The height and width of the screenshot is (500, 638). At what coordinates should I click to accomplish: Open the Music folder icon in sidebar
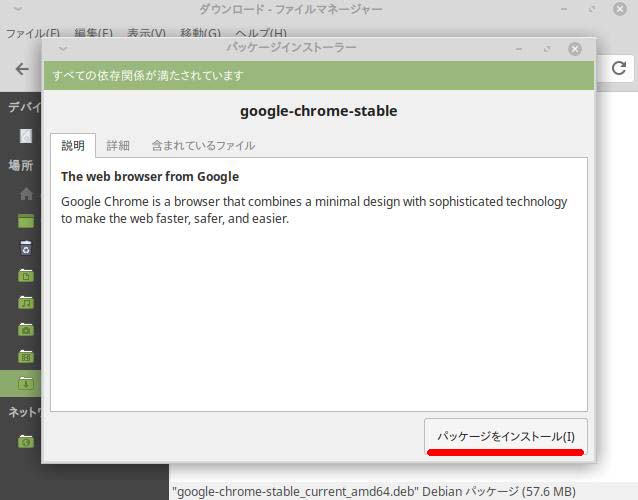[x=26, y=301]
